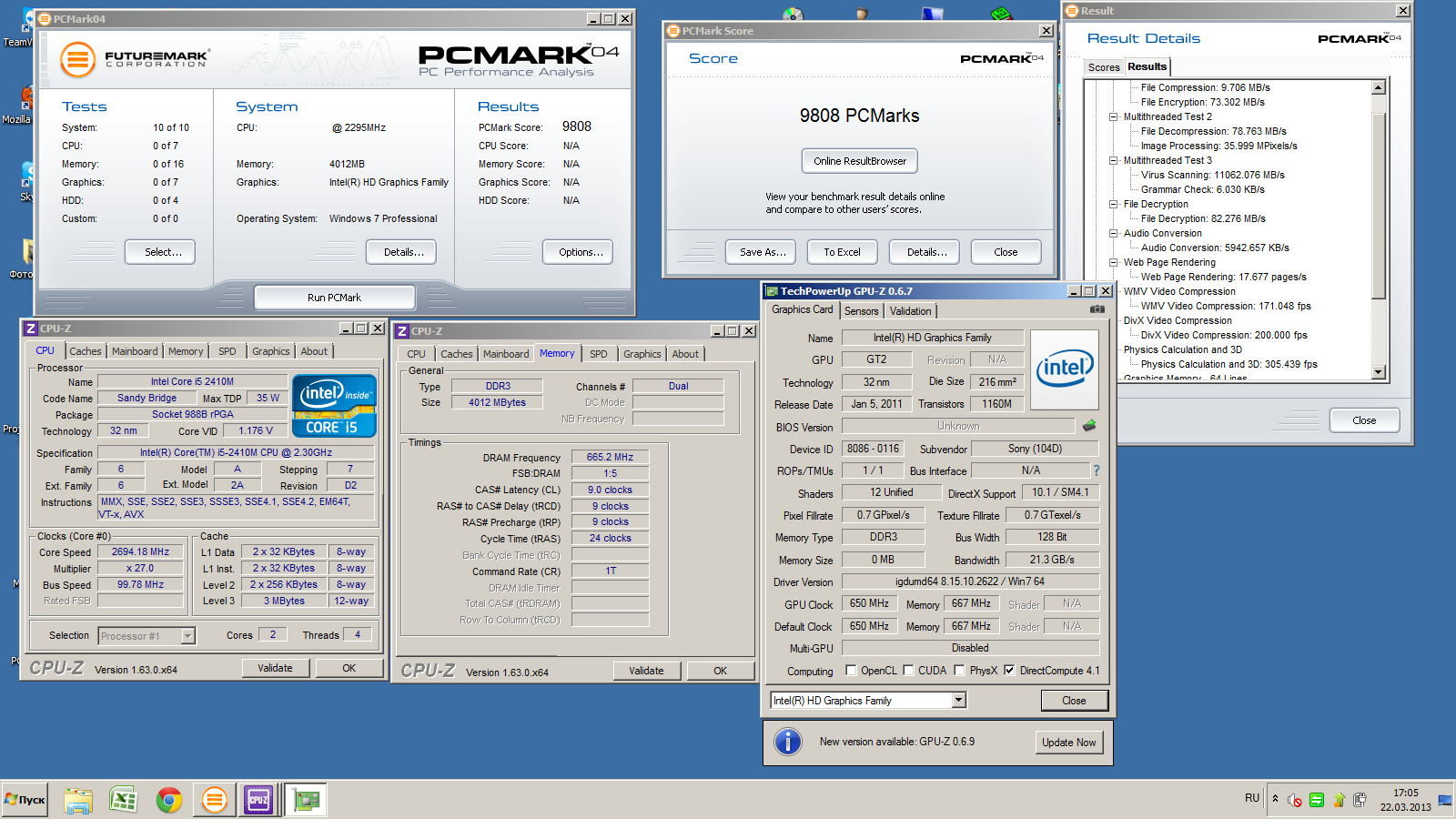Open Mainboard tab in CPU-Z CPU window
1456x819 pixels.
pyautogui.click(x=135, y=351)
